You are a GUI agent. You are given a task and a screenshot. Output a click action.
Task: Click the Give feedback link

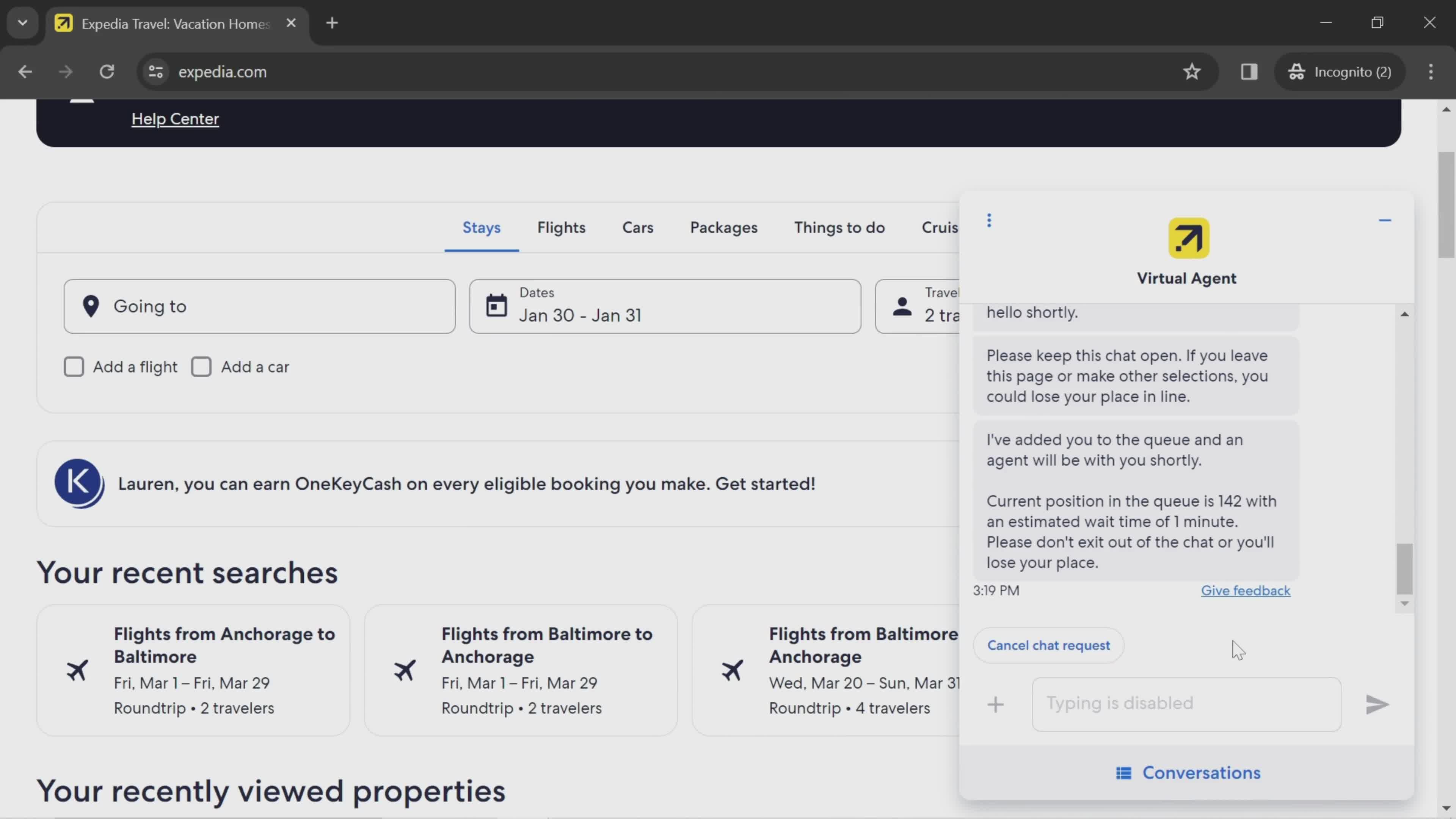coord(1245,590)
